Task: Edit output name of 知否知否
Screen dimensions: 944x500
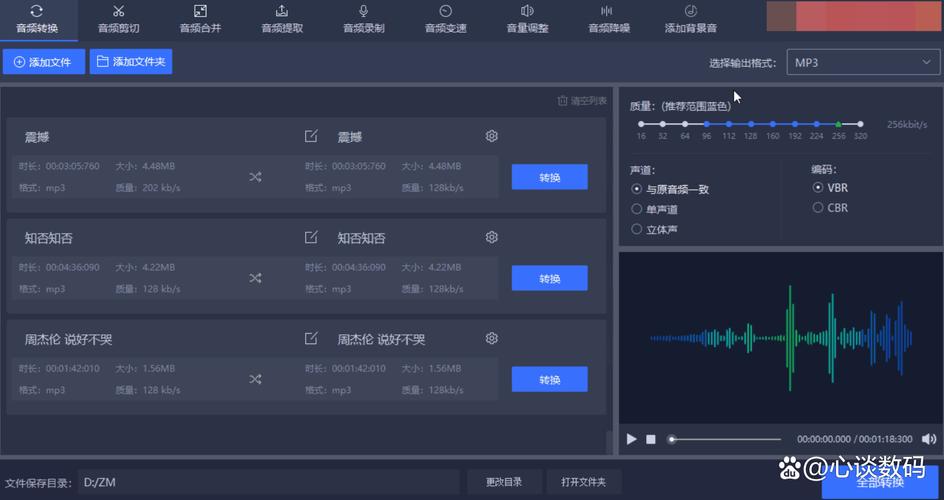Action: tap(311, 237)
